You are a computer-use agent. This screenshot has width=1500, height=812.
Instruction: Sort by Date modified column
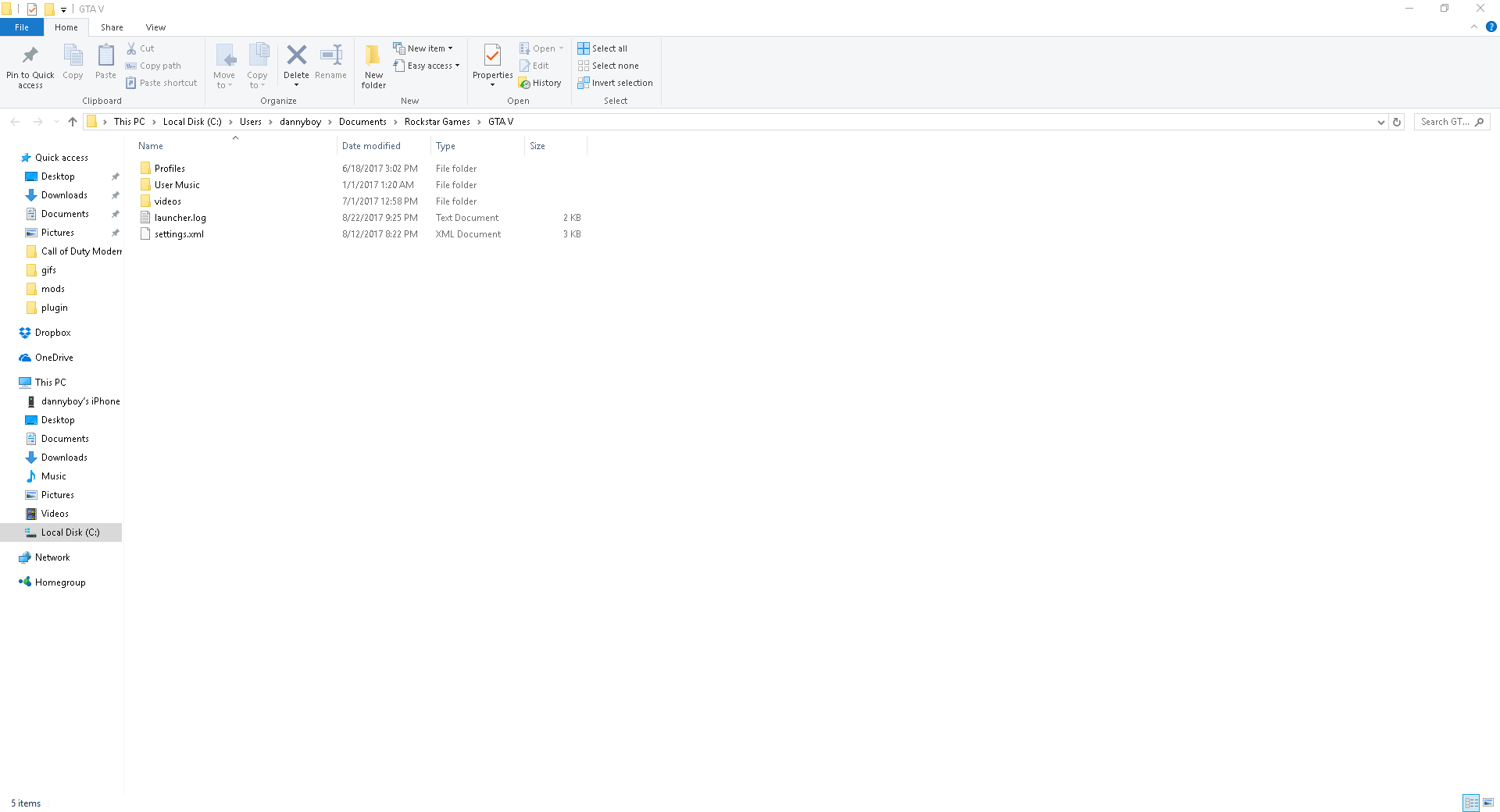coord(384,146)
